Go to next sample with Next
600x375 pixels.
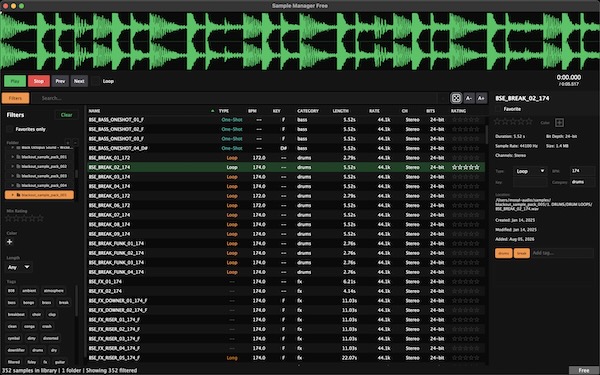(x=79, y=81)
